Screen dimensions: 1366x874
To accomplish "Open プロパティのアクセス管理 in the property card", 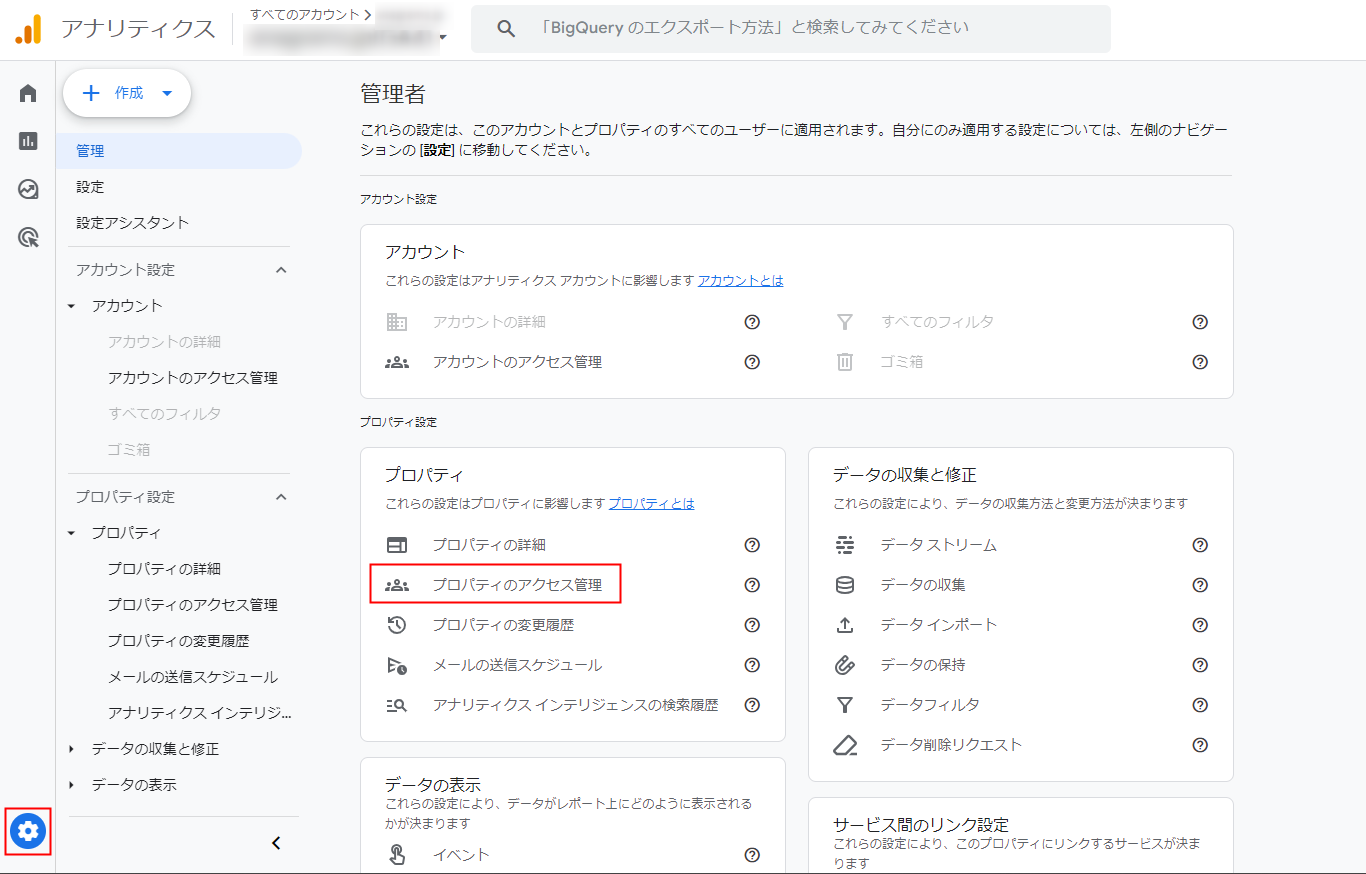I will tap(516, 585).
